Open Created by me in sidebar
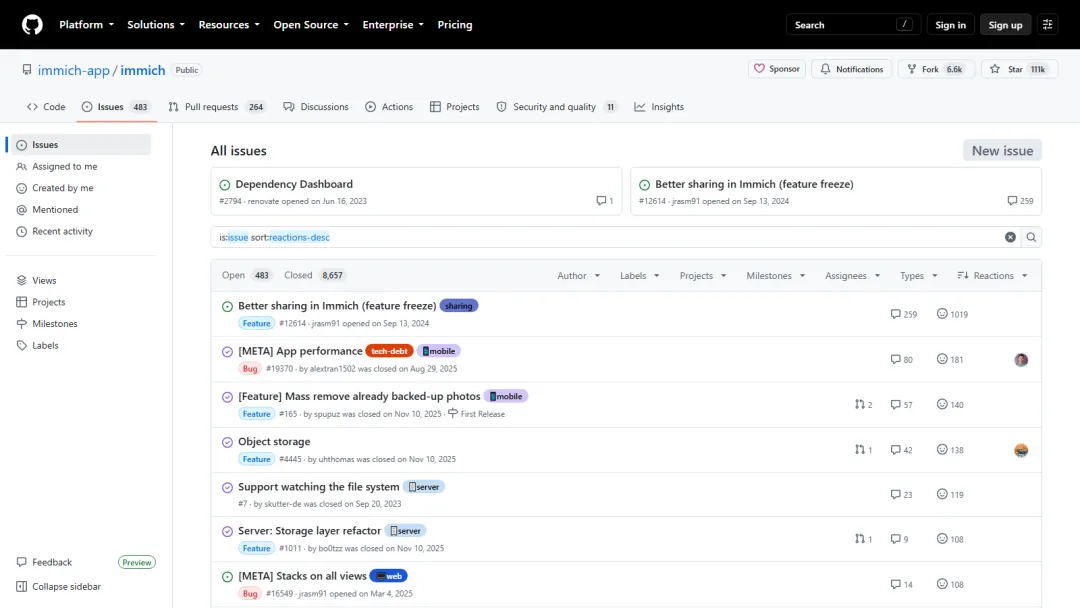The image size is (1080, 608). click(81, 188)
